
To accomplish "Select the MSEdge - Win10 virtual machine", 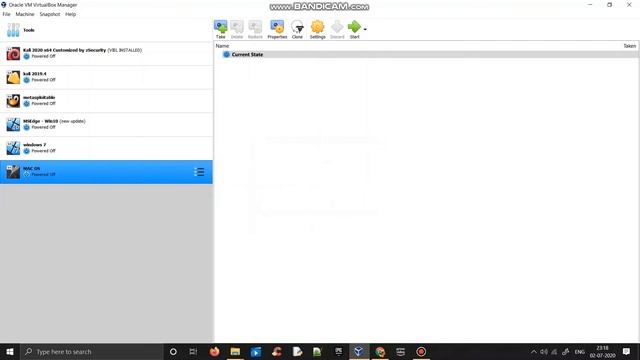I will point(106,124).
